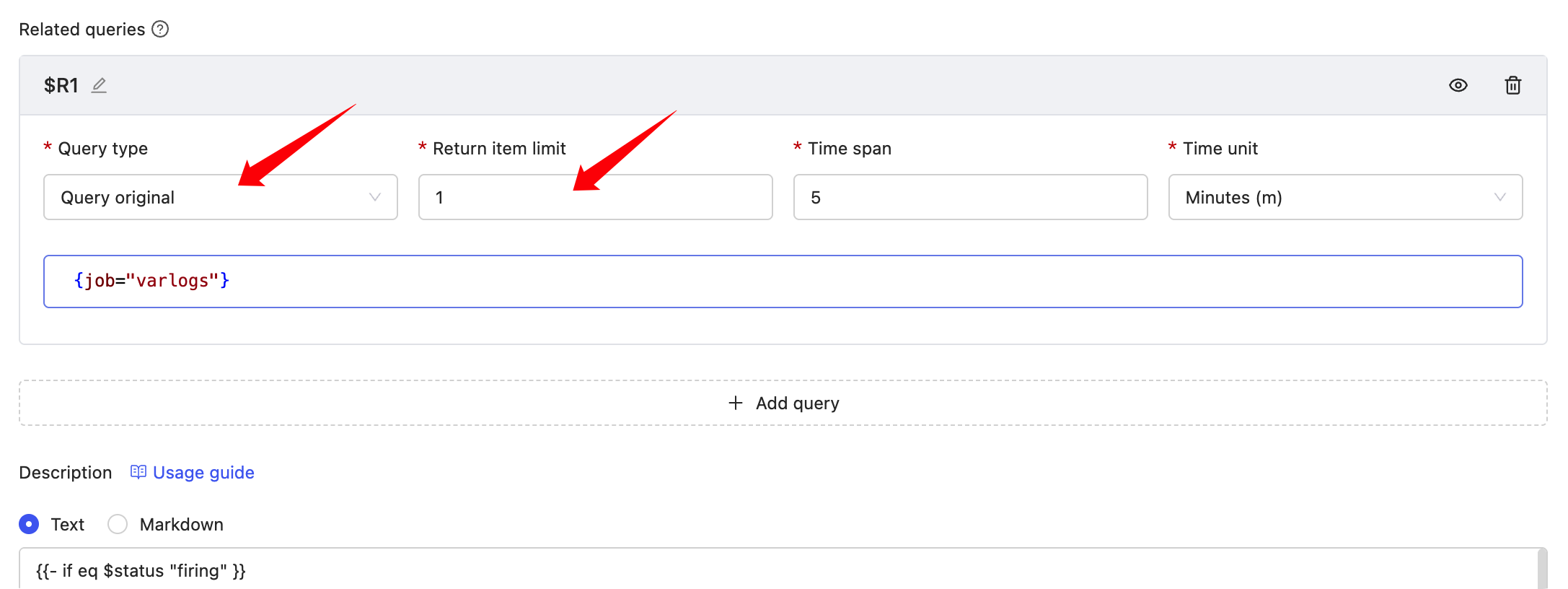Delete query $R1 with the trash icon

[x=1512, y=85]
